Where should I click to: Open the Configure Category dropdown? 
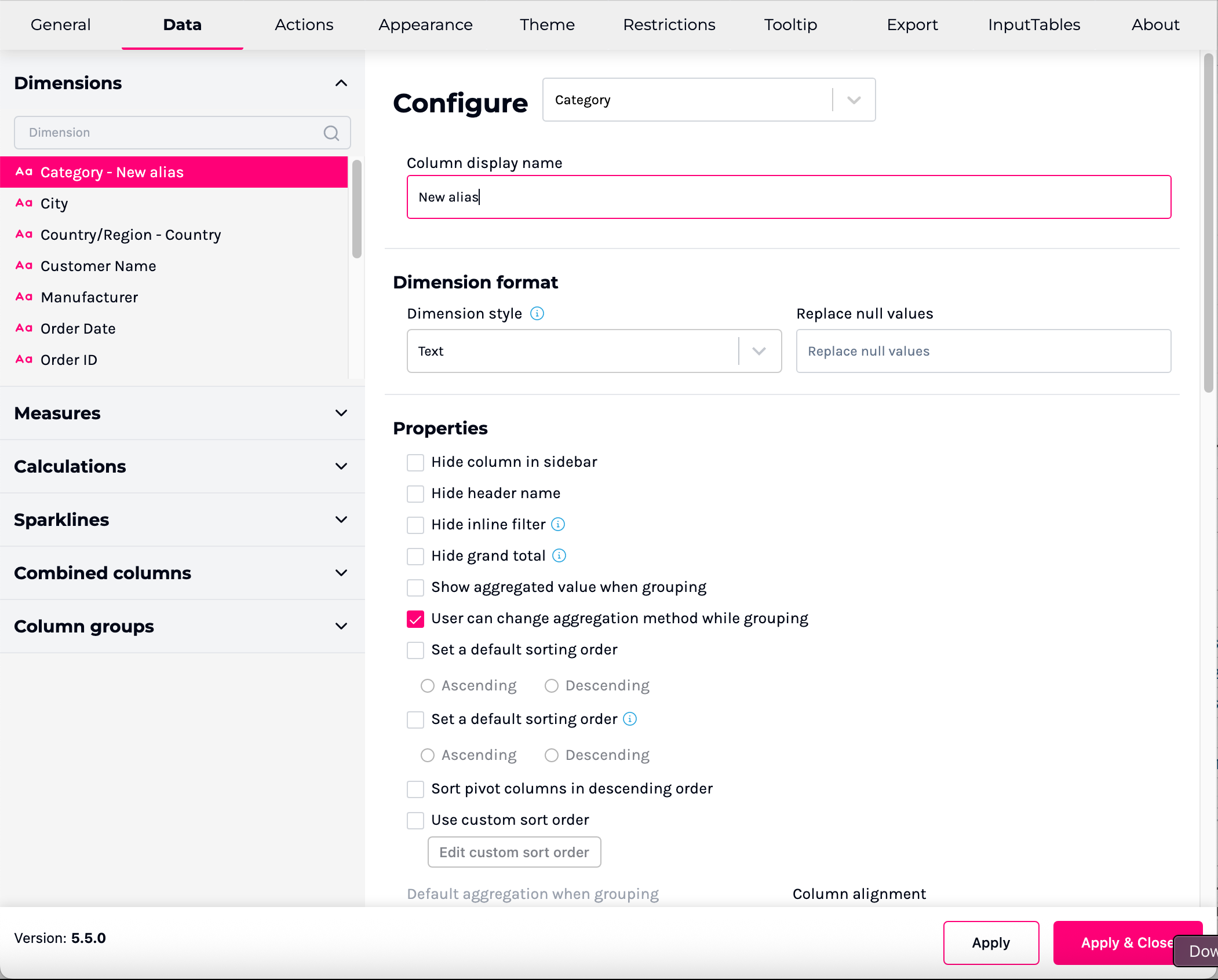coord(708,100)
